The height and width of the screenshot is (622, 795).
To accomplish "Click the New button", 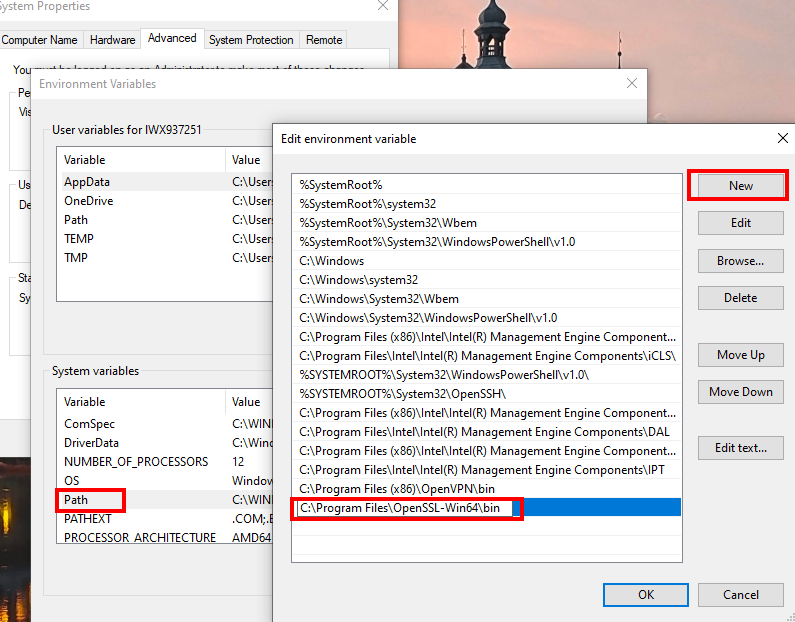I will click(x=740, y=186).
